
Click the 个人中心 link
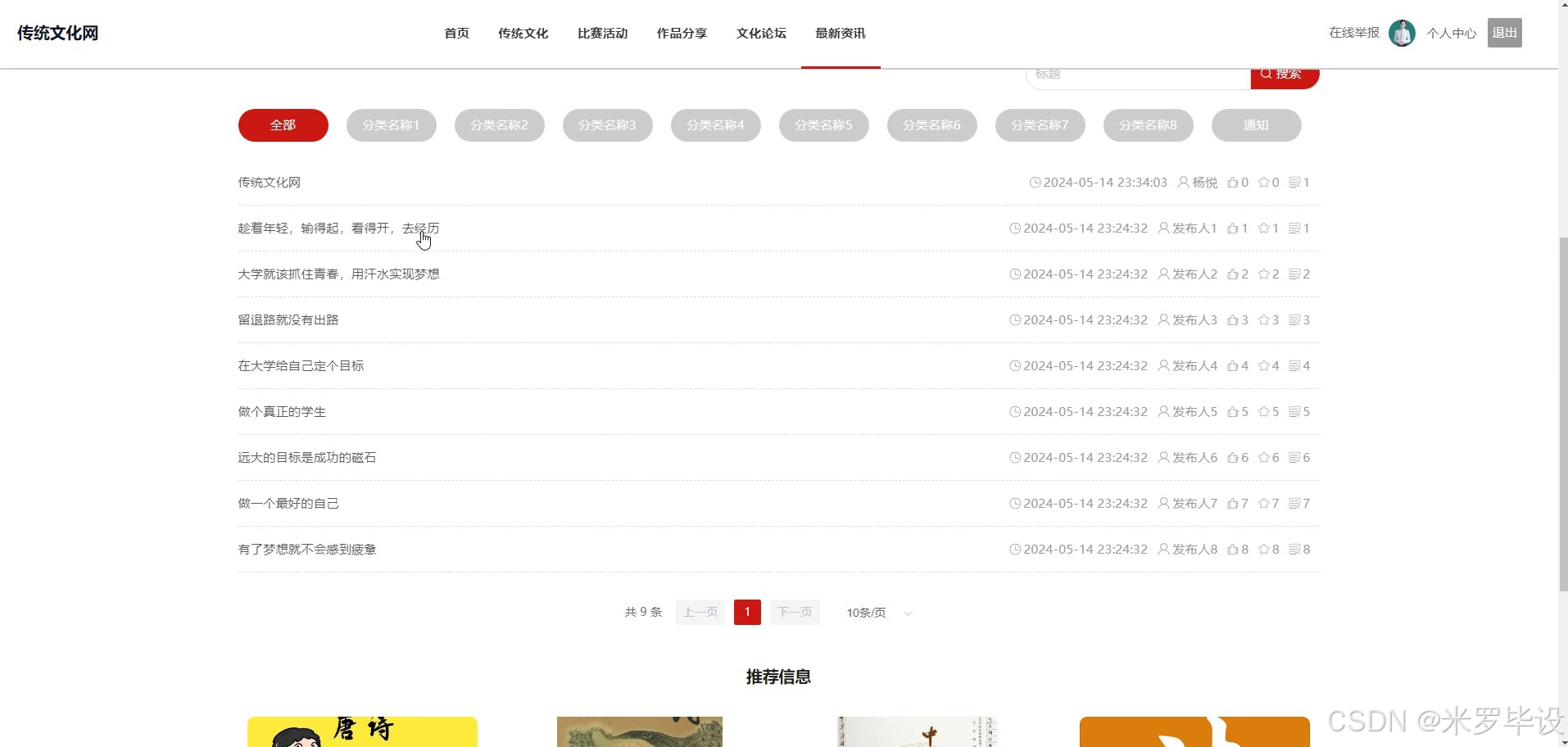coord(1451,33)
